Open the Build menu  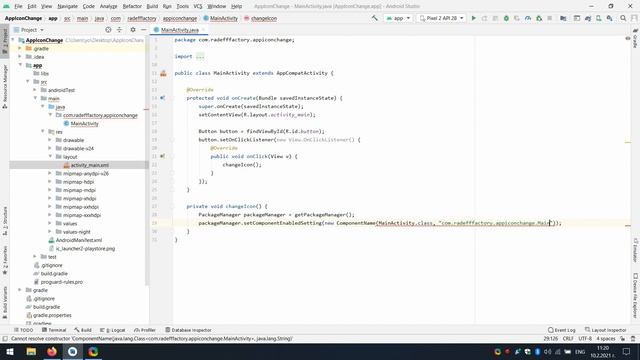pos(152,6)
